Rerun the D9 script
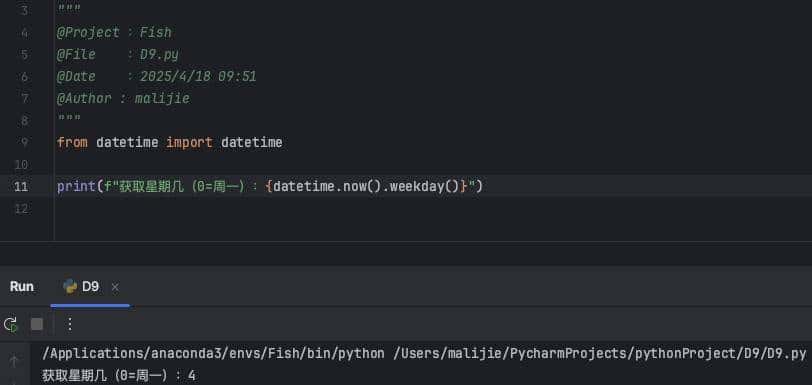This screenshot has height=385, width=812. [x=10, y=324]
